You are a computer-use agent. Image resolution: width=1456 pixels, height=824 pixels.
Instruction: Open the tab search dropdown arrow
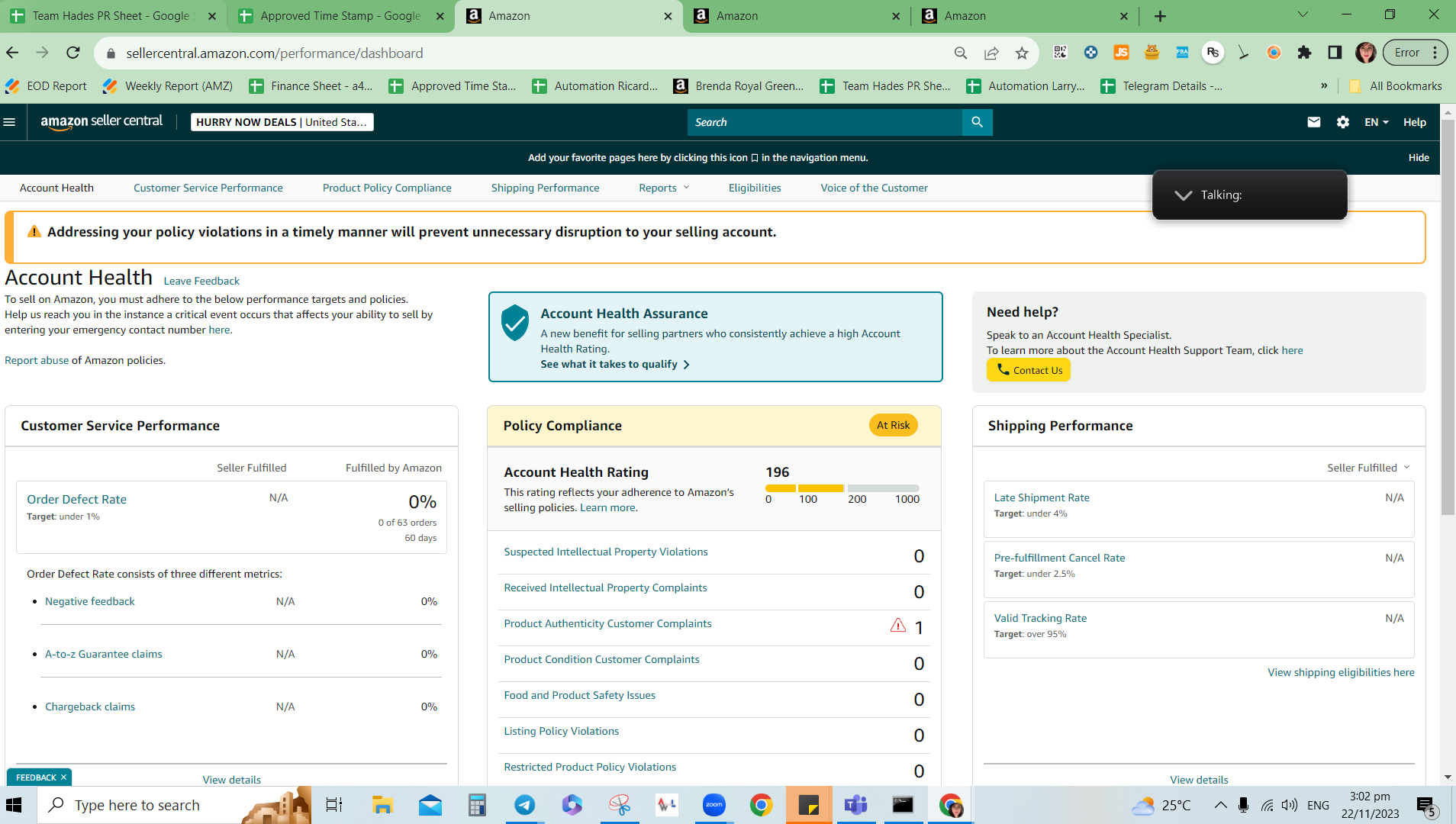pos(1303,15)
